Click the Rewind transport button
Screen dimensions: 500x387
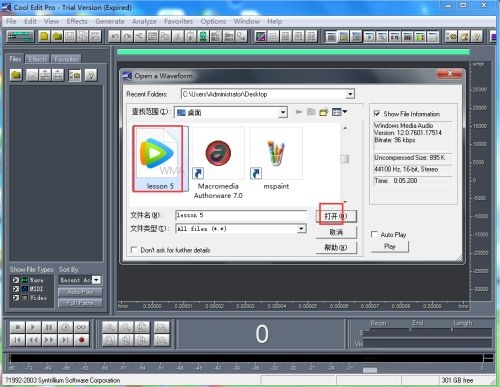tap(33, 340)
